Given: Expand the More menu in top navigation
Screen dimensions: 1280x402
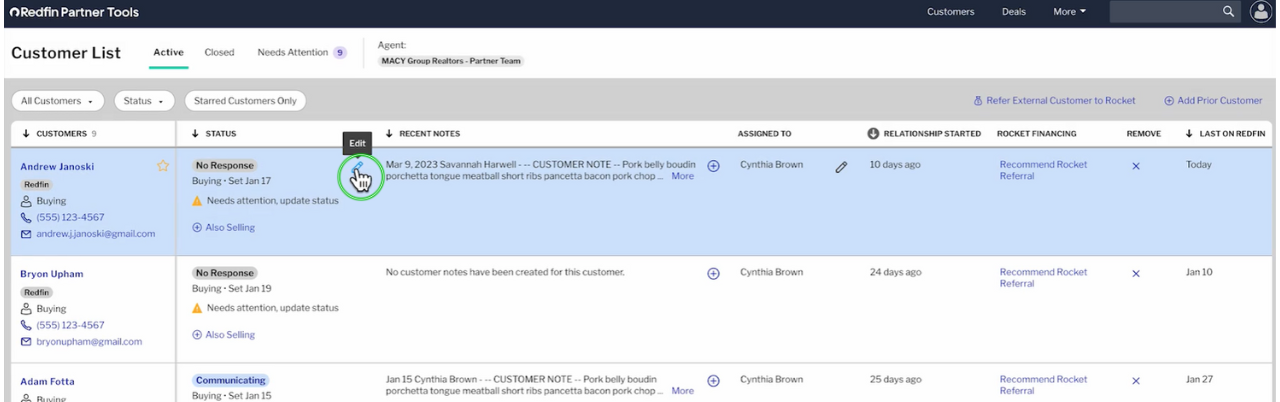Looking at the screenshot, I should 1069,12.
